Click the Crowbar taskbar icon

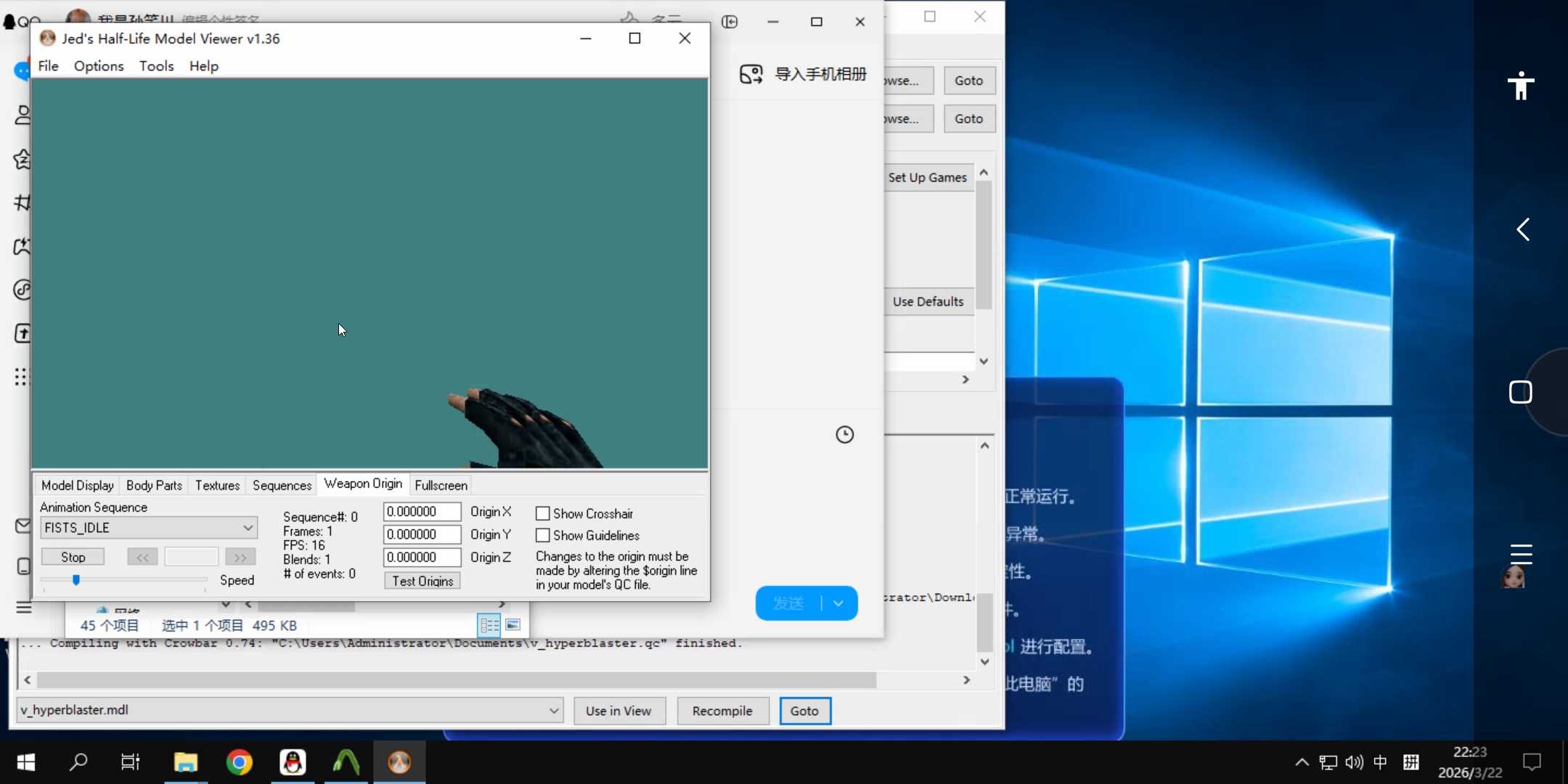346,762
